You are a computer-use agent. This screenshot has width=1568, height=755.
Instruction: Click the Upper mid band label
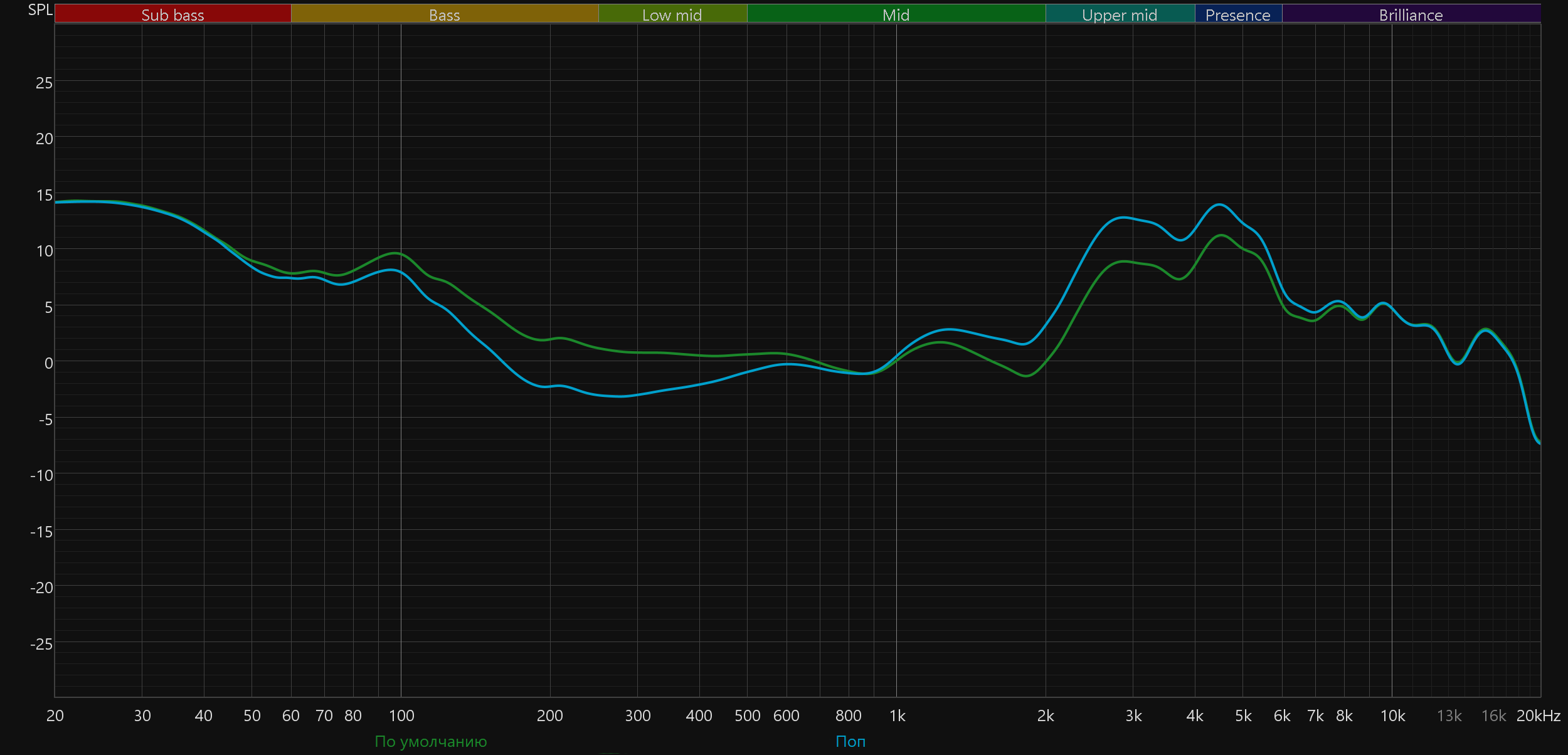point(1120,14)
